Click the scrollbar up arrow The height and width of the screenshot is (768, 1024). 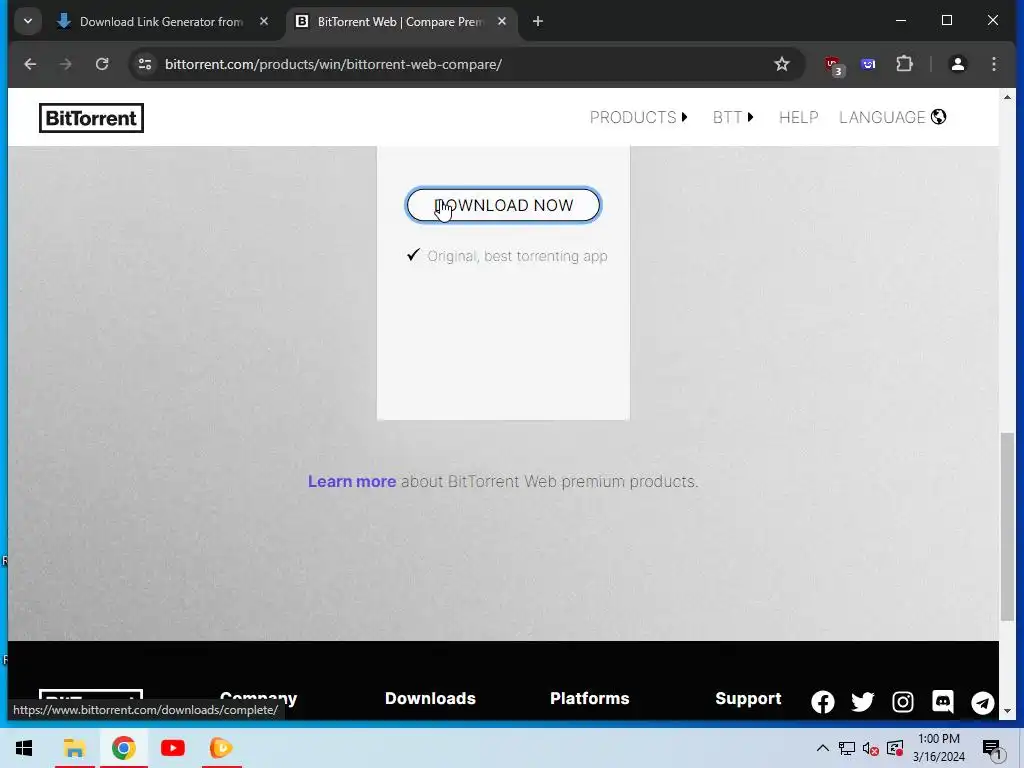(x=1007, y=97)
